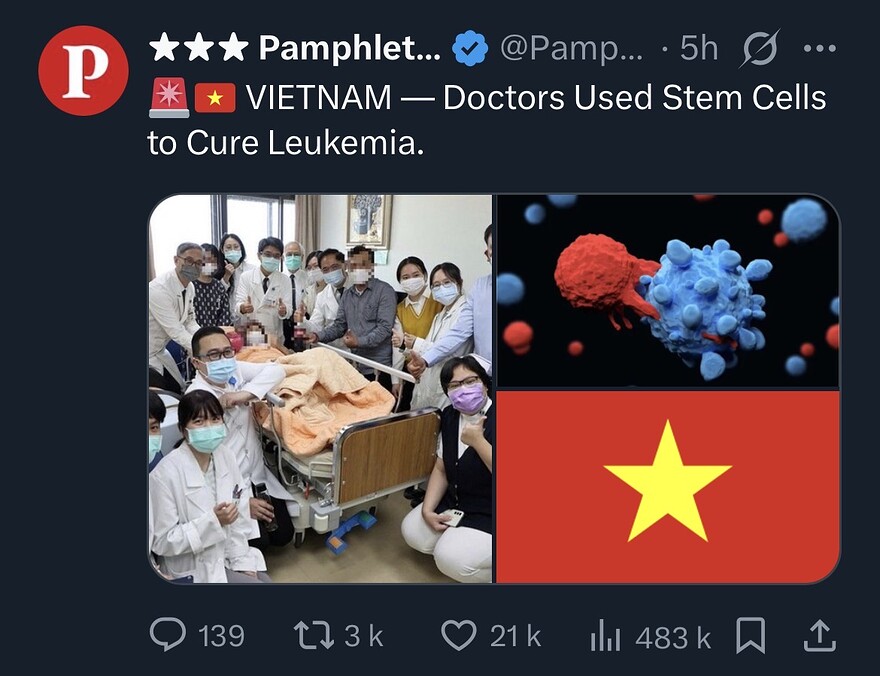
Task: Click the 5h post timestamp
Action: 699,48
